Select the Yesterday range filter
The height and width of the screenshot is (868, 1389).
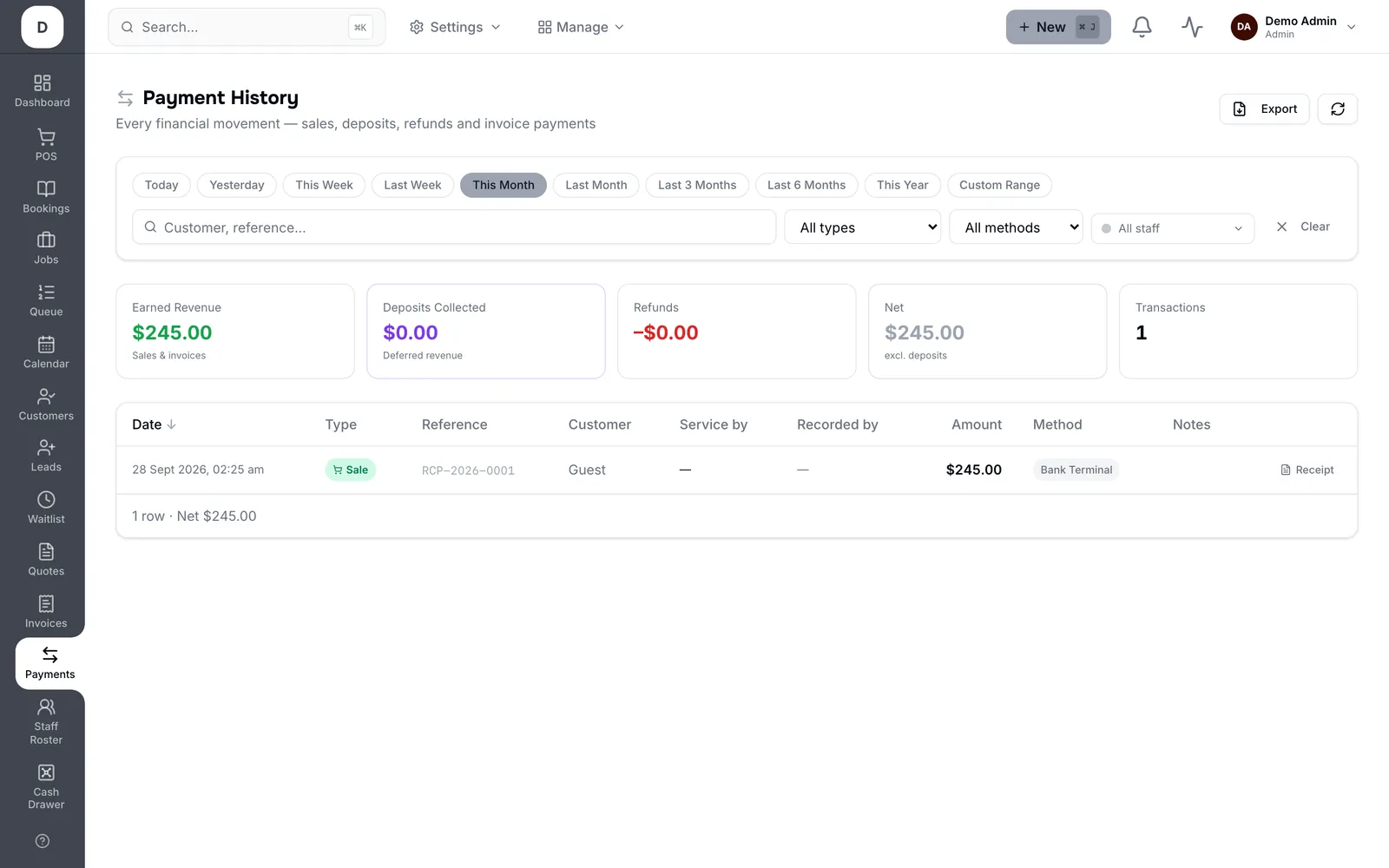237,185
